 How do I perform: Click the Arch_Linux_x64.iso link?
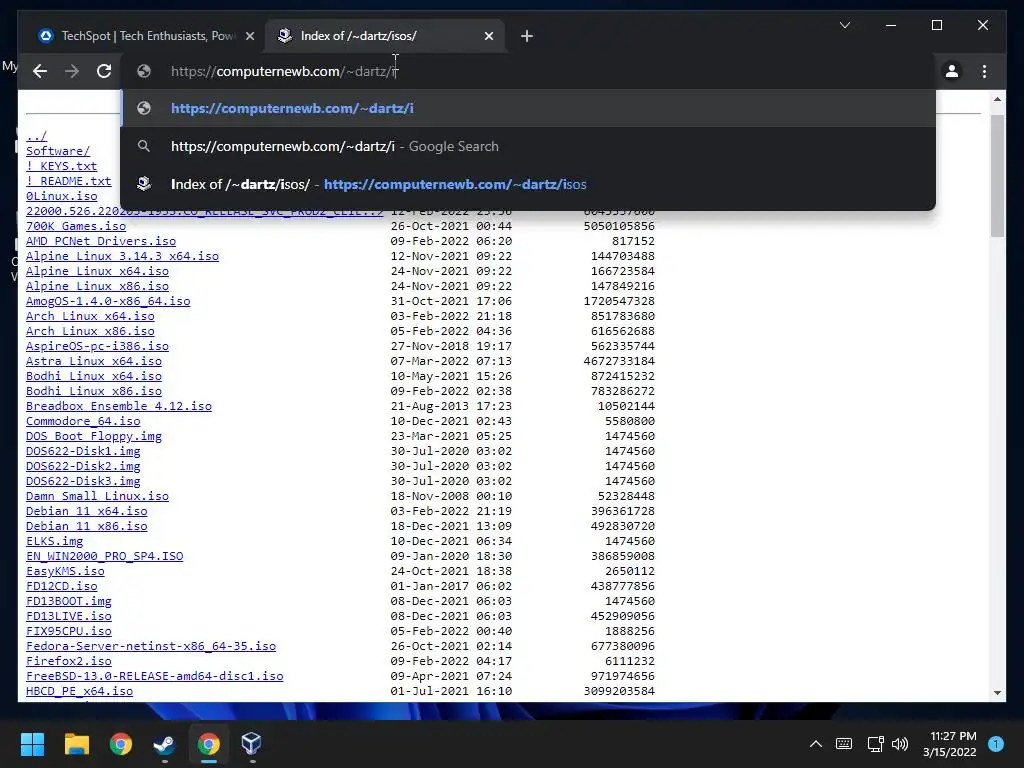(90, 316)
